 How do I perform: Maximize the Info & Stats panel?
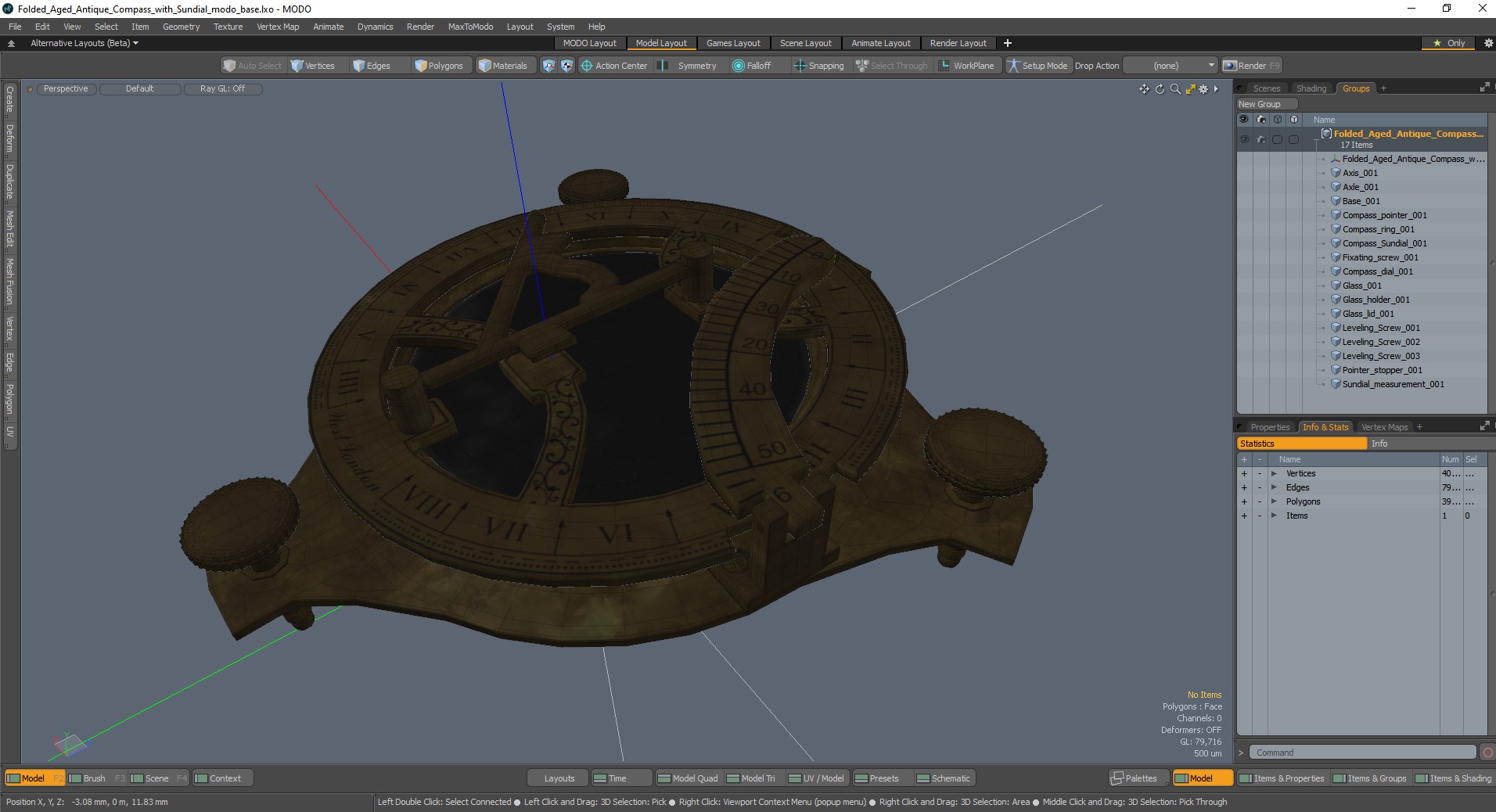(x=1484, y=426)
